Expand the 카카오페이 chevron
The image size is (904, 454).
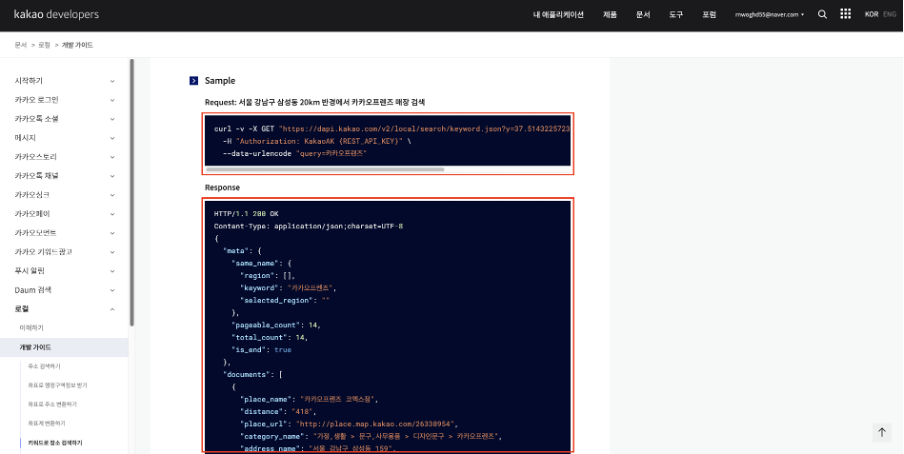tap(112, 214)
